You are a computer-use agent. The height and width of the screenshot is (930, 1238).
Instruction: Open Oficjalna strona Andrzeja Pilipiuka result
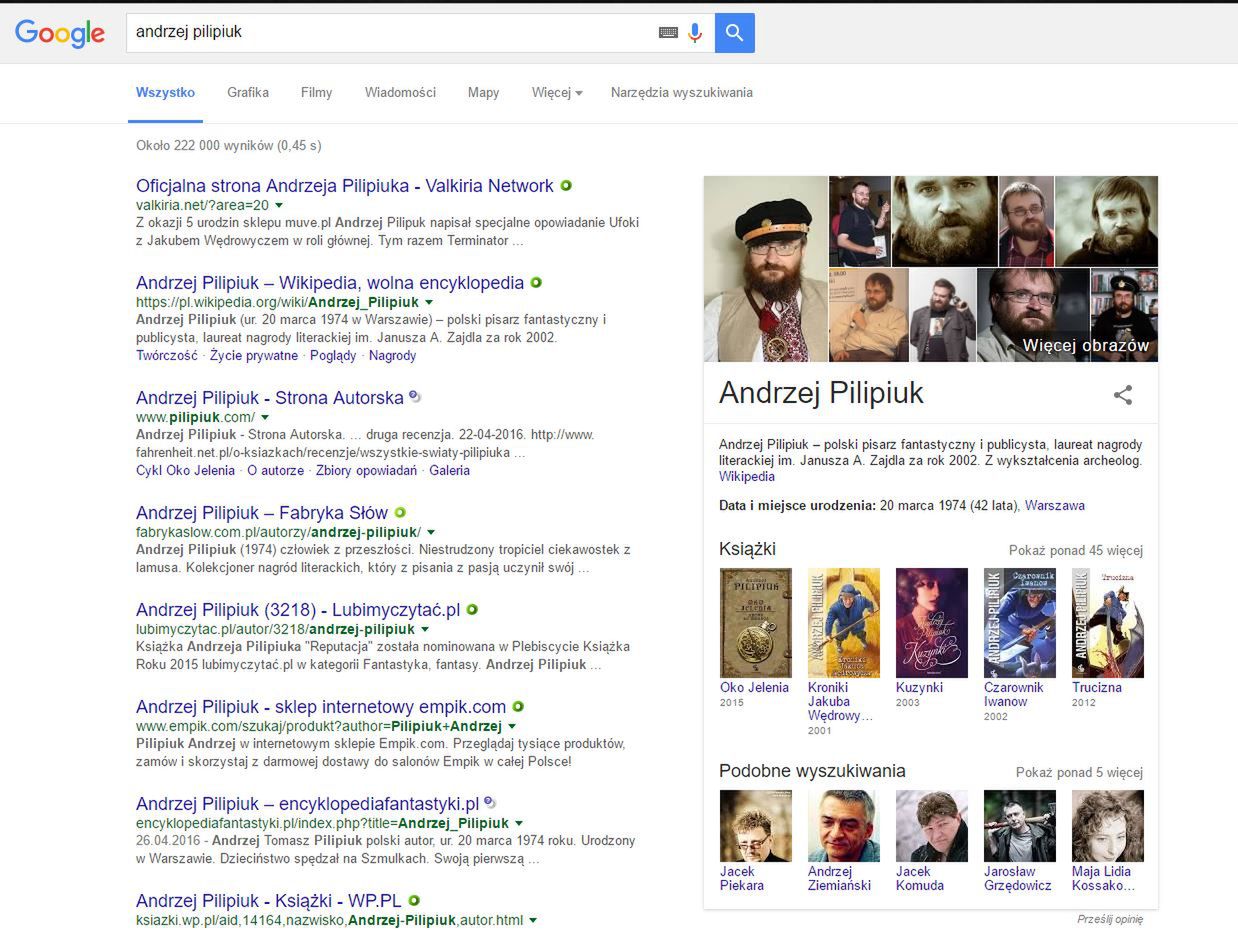[345, 186]
